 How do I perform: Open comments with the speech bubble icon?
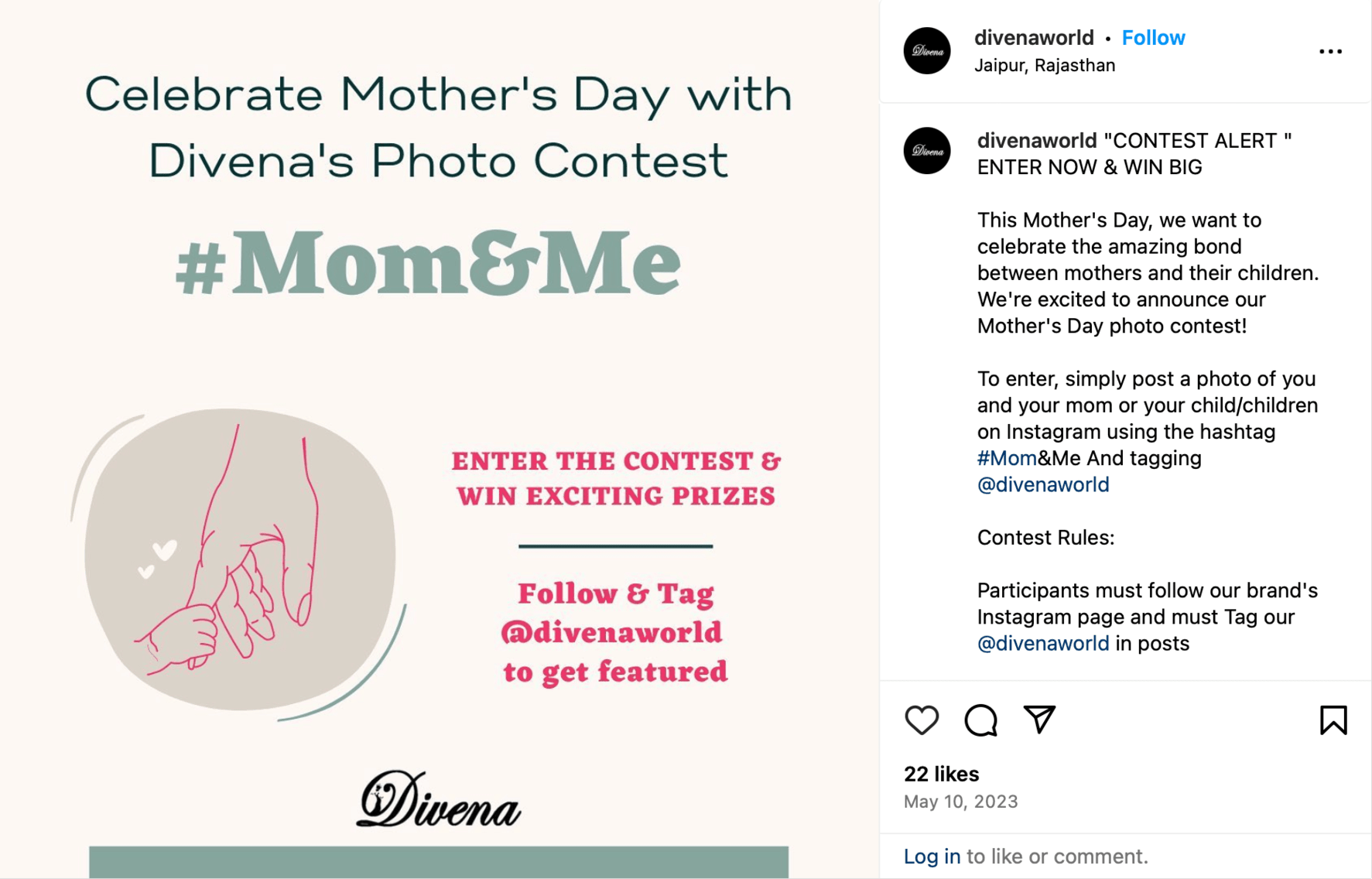[x=980, y=720]
